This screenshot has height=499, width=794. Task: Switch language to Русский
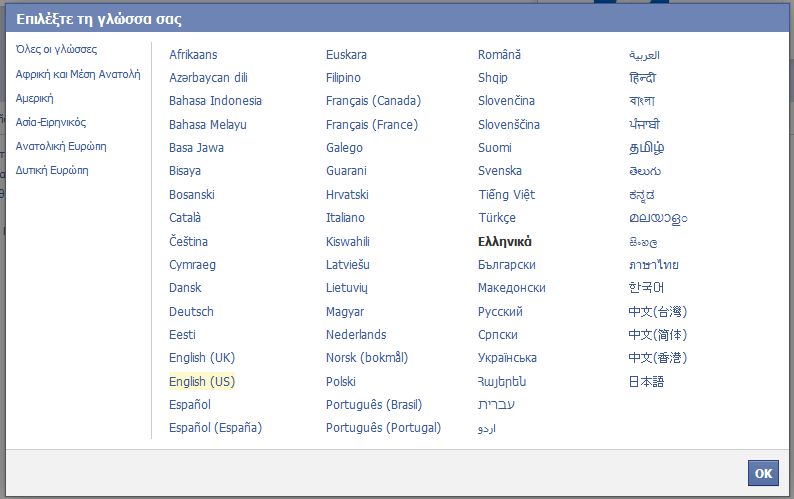pos(500,312)
